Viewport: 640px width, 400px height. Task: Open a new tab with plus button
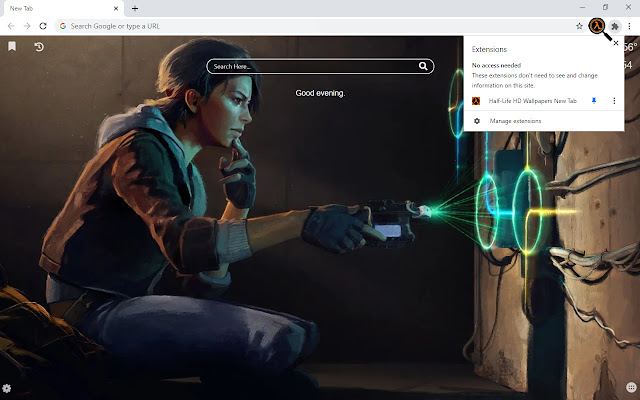(x=135, y=8)
